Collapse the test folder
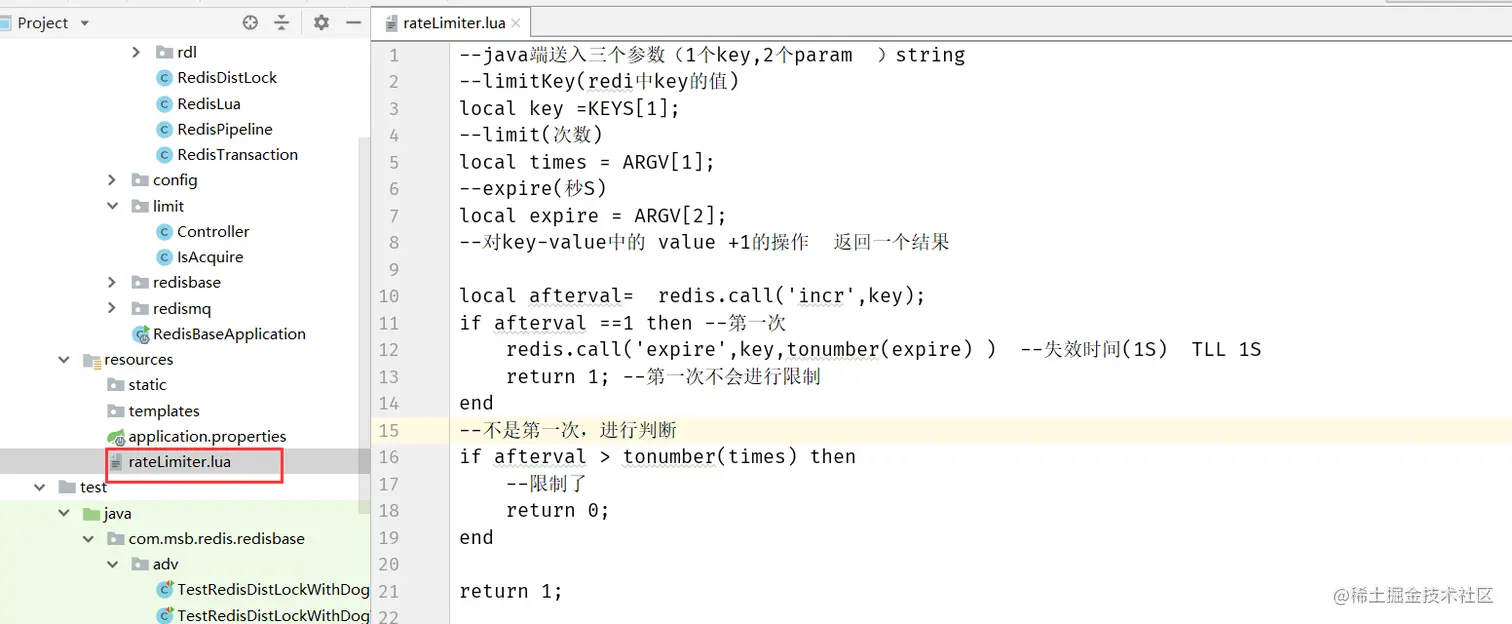1512x624 pixels. click(40, 487)
